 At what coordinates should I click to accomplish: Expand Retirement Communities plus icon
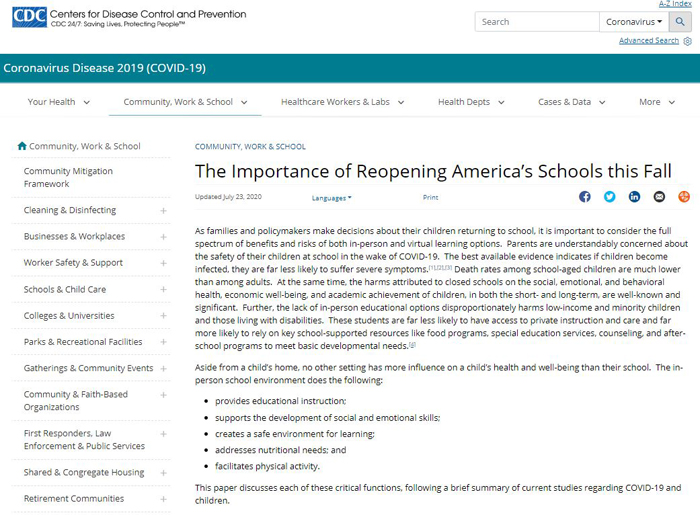(x=163, y=499)
